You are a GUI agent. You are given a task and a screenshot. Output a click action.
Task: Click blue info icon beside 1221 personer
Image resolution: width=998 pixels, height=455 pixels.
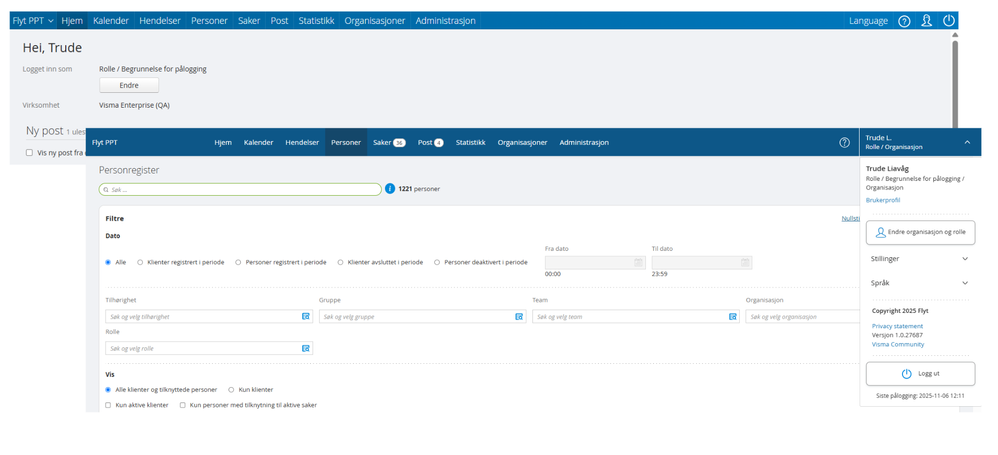(390, 188)
